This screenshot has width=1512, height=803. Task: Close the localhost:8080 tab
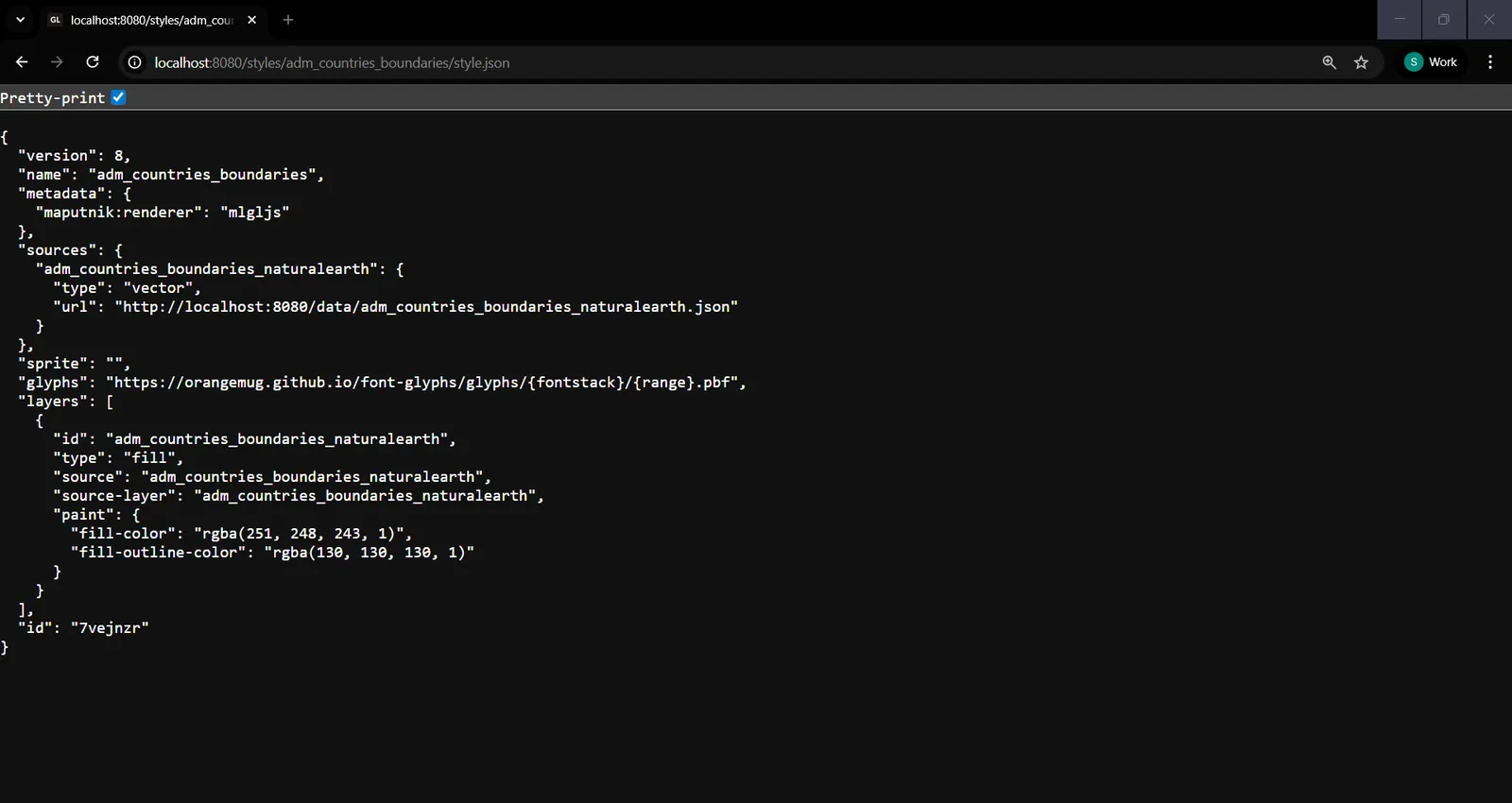tap(252, 20)
